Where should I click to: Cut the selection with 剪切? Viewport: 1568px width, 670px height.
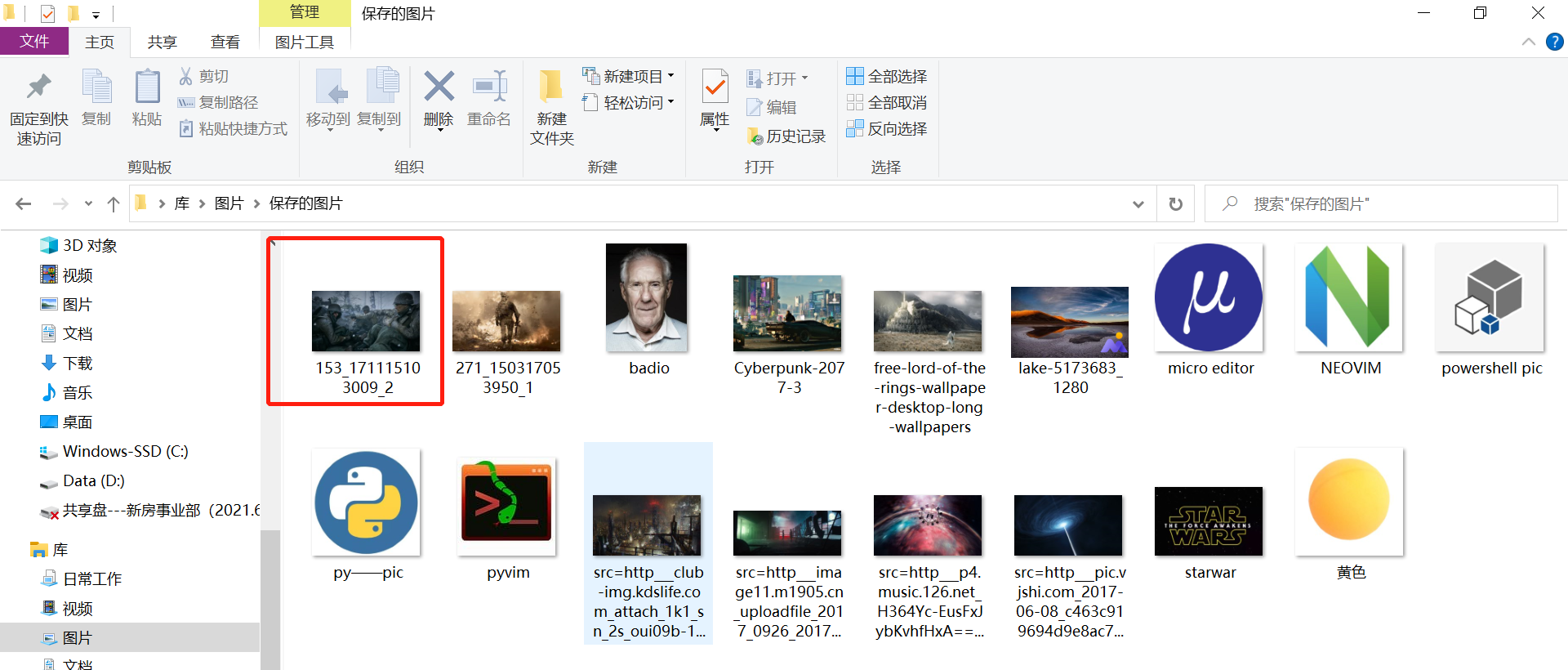(x=204, y=76)
